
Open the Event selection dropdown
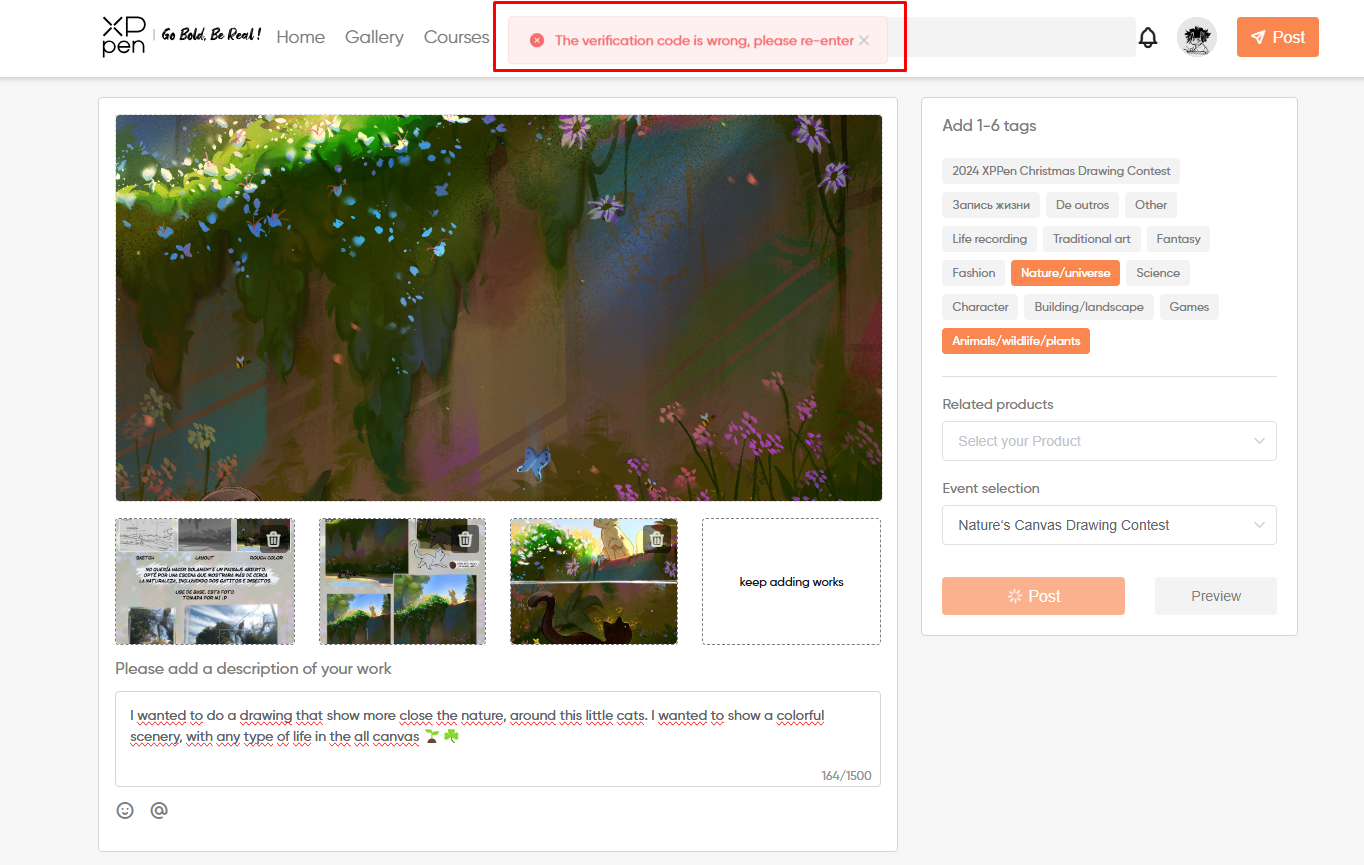click(x=1108, y=525)
